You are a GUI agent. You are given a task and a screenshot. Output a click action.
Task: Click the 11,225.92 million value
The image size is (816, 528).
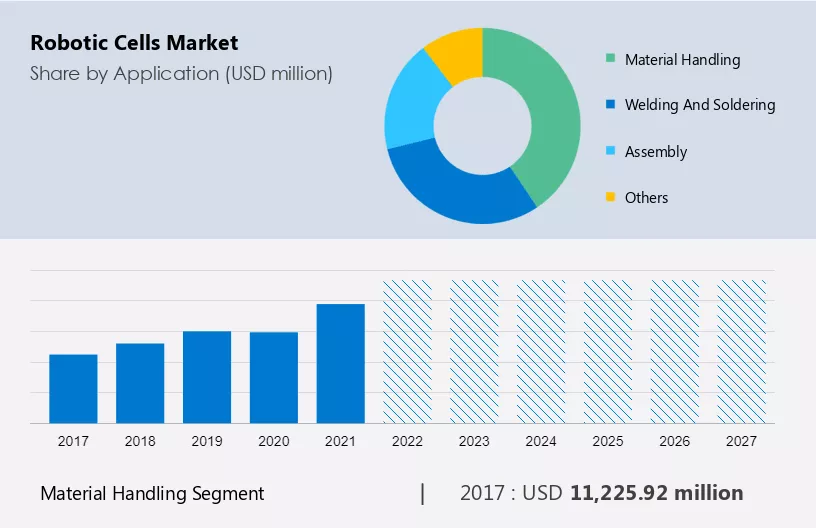click(x=657, y=493)
